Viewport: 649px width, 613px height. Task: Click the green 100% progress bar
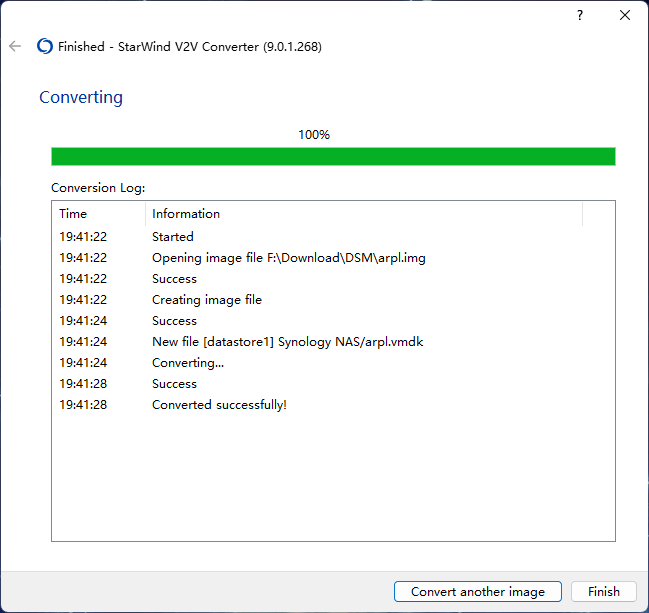pyautogui.click(x=333, y=156)
